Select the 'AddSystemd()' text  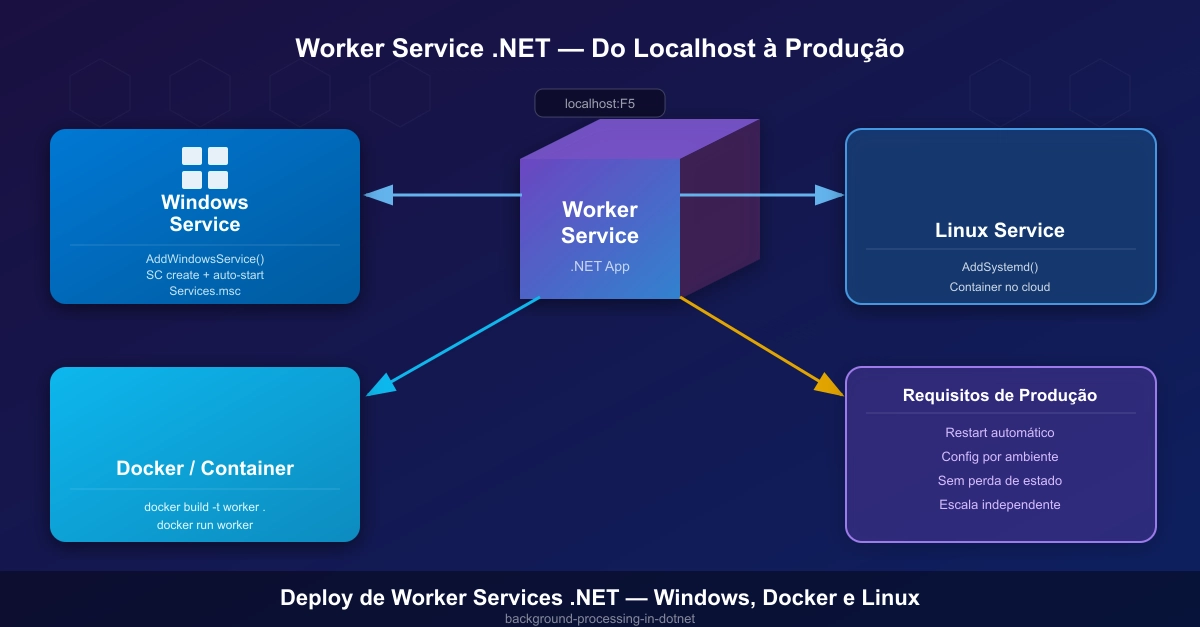click(x=1000, y=267)
